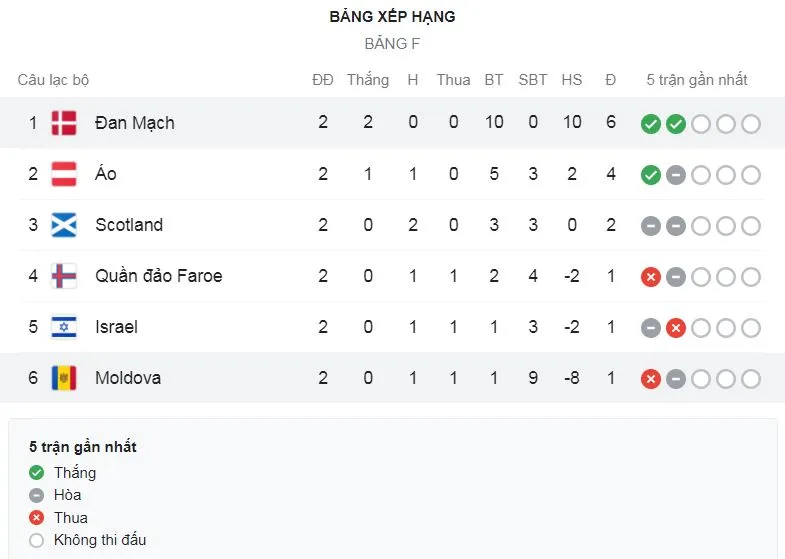
Task: Click the Israel flag icon
Action: [63, 327]
